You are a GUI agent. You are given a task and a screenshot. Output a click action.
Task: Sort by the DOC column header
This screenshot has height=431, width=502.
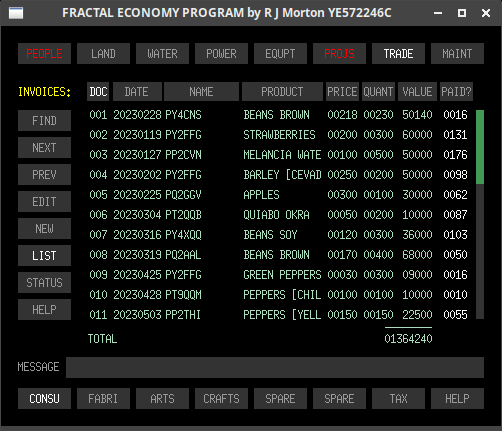point(98,91)
